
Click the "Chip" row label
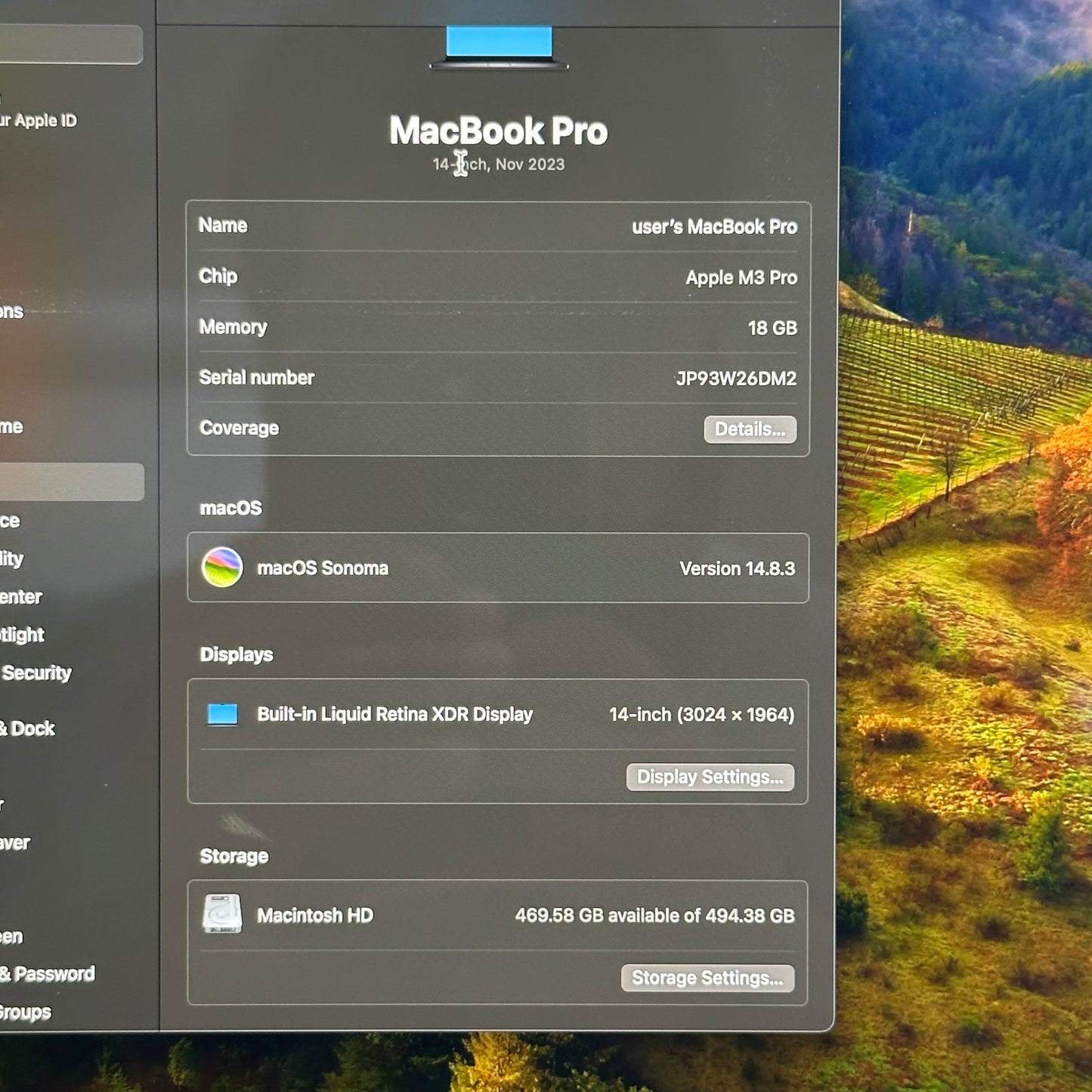pos(218,277)
